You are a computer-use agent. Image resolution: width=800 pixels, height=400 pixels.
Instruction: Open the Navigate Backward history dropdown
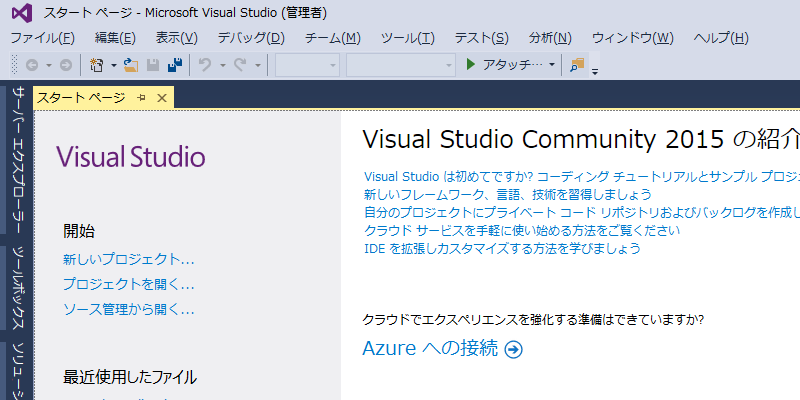(x=49, y=65)
